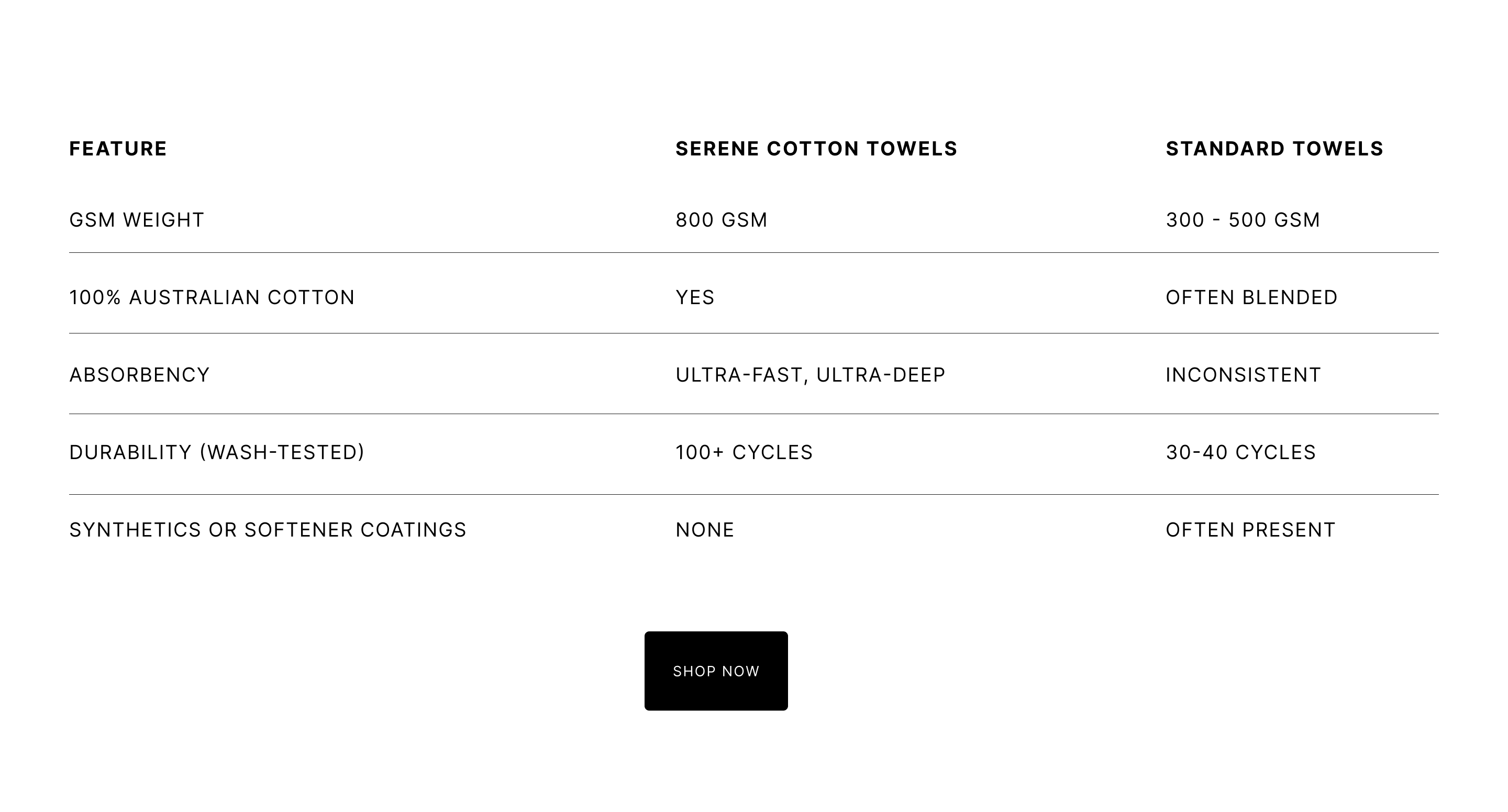
Task: Click the 30-40 Cycles value
Action: (x=1240, y=452)
